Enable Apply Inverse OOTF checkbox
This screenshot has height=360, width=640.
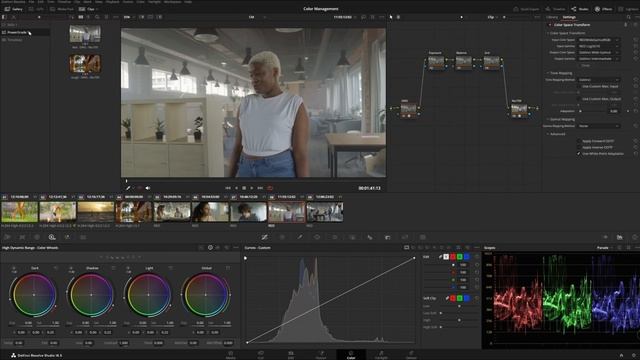(579, 147)
